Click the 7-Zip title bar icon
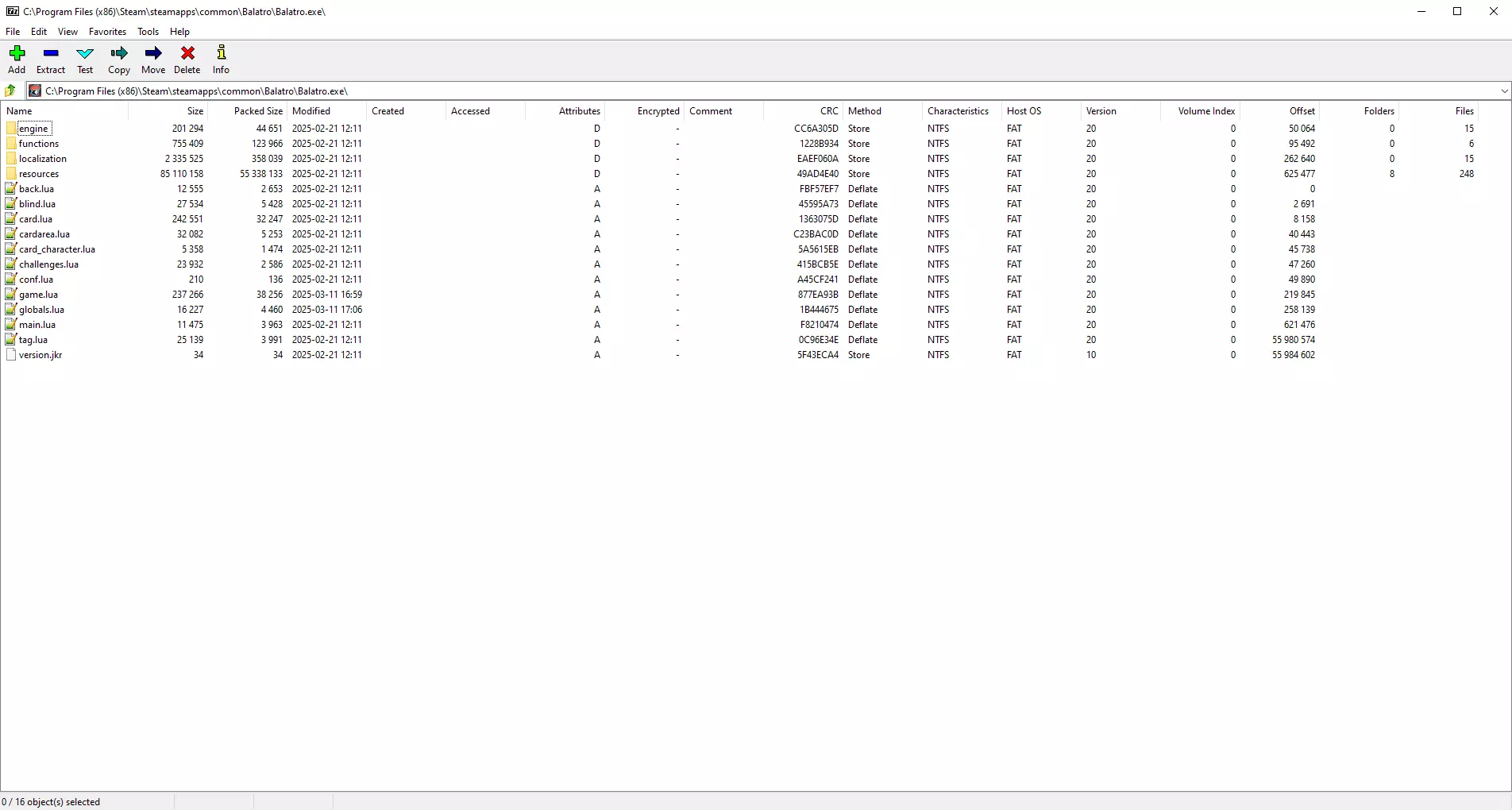 12,12
